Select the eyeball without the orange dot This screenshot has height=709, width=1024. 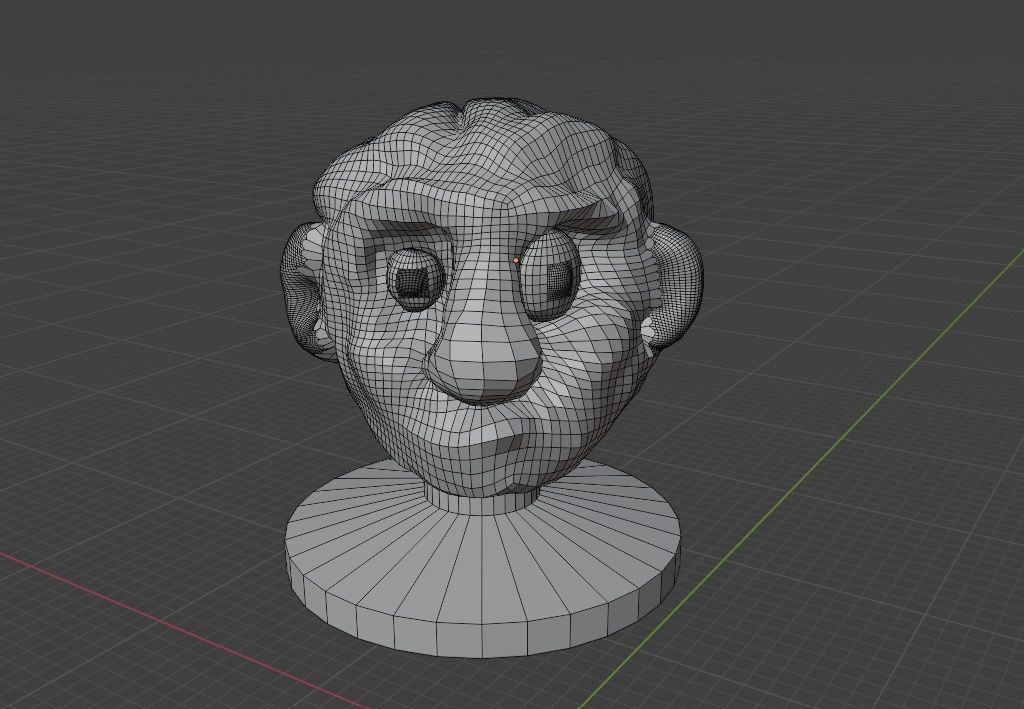coord(415,279)
